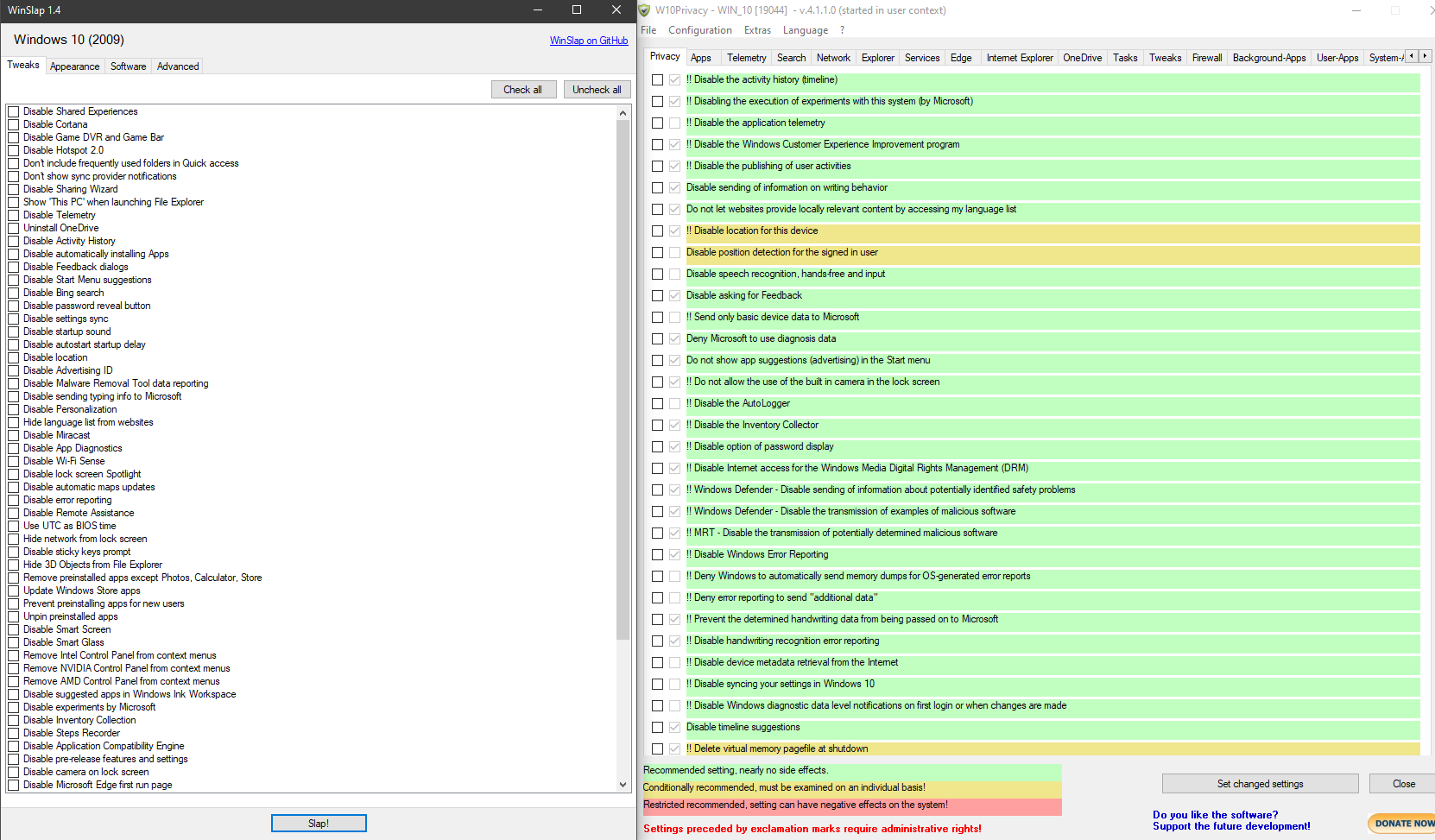This screenshot has width=1435, height=840.
Task: Enable Hide 3D Objects from File Explorer
Action: 13,565
